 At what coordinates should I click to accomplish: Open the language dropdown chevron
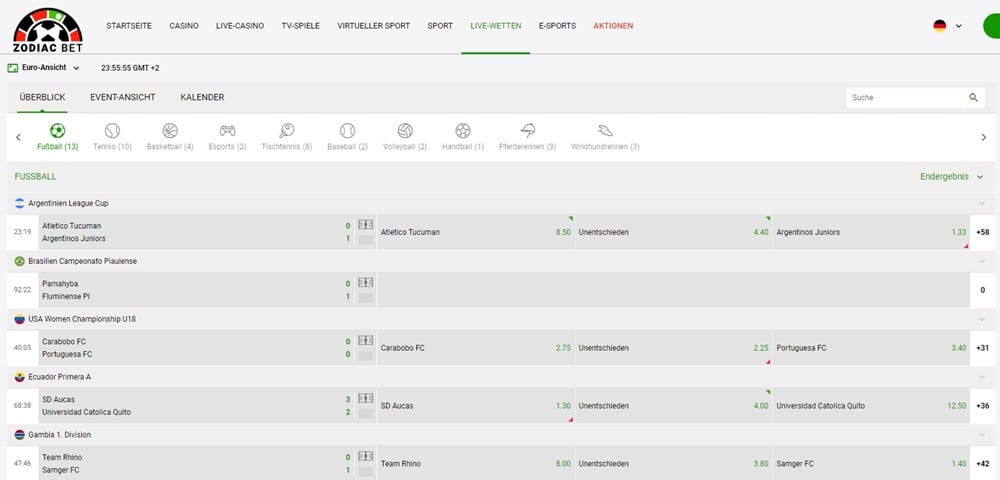coord(958,27)
